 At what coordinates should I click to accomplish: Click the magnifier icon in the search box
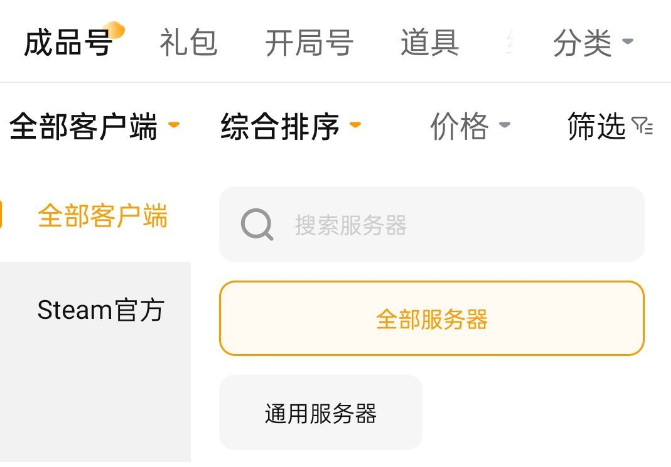click(257, 225)
